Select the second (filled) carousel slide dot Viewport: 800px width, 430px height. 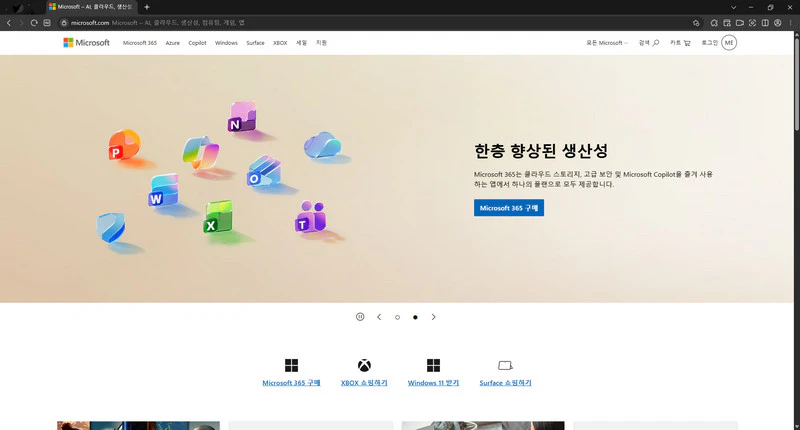pyautogui.click(x=415, y=317)
